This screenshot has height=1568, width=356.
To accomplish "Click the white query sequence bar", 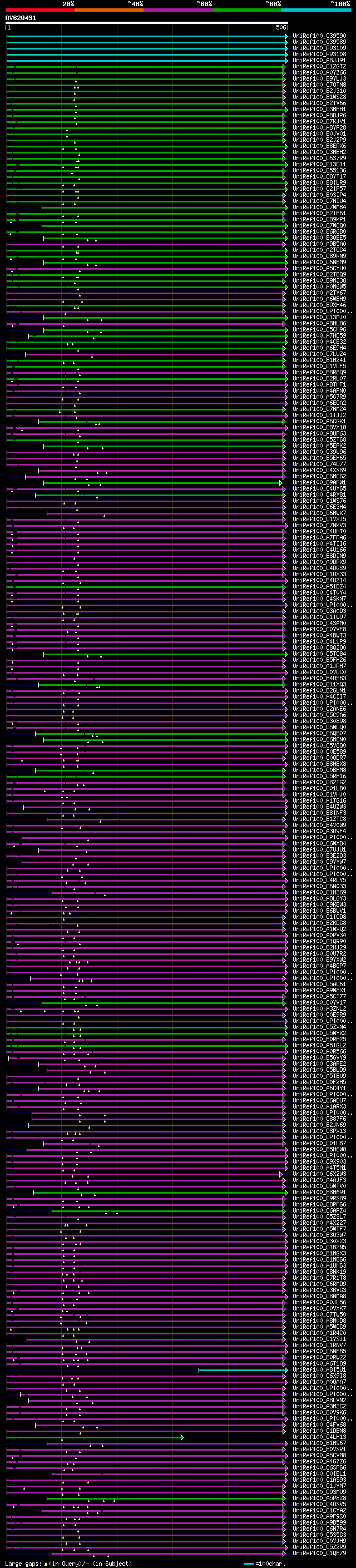I will click(x=146, y=22).
